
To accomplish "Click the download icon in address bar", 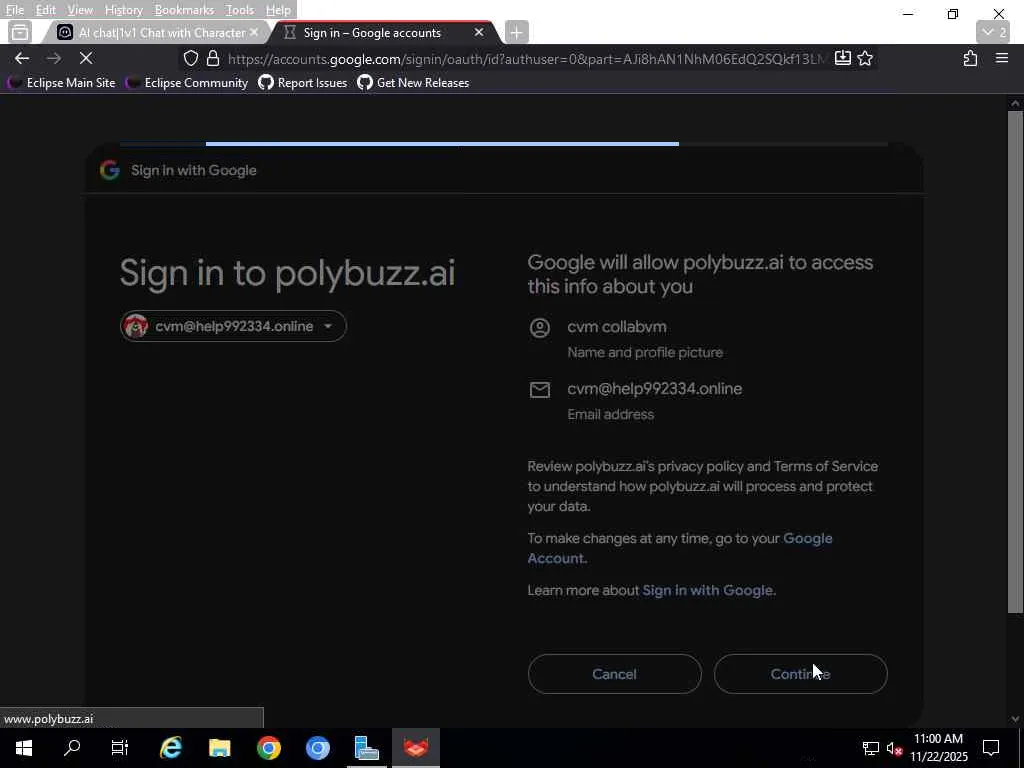I will coord(842,58).
